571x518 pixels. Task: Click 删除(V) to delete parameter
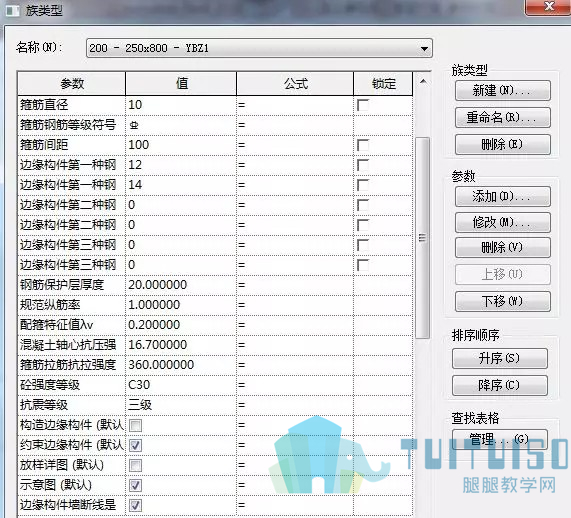point(503,248)
